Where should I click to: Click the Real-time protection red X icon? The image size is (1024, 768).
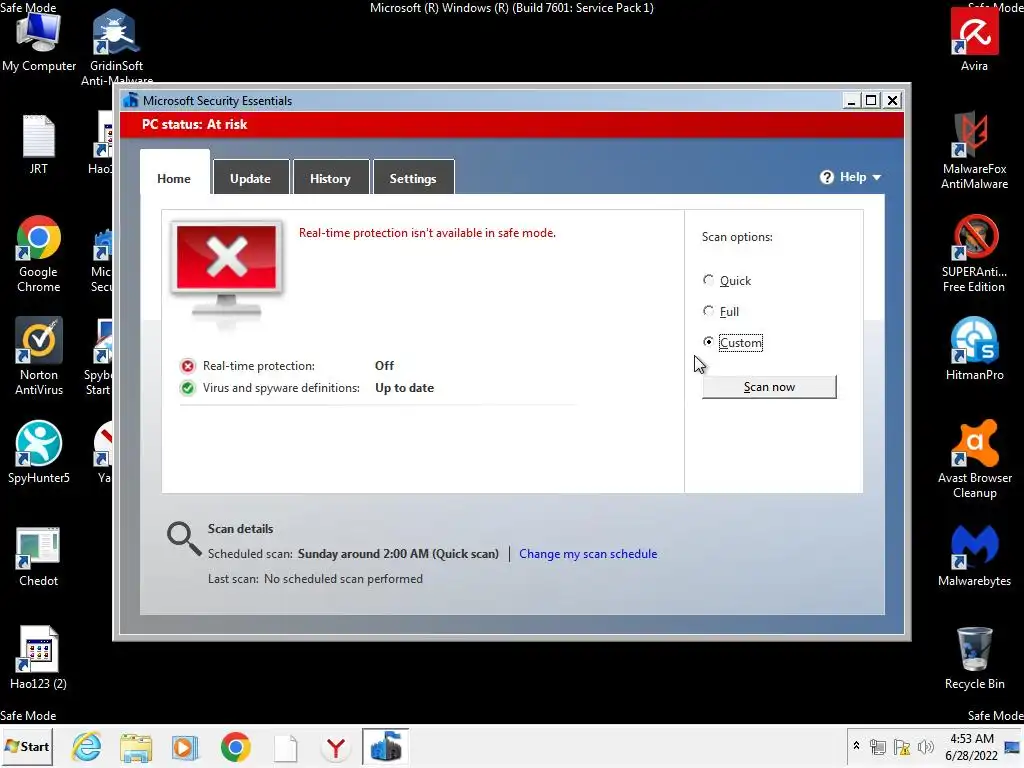tap(188, 366)
